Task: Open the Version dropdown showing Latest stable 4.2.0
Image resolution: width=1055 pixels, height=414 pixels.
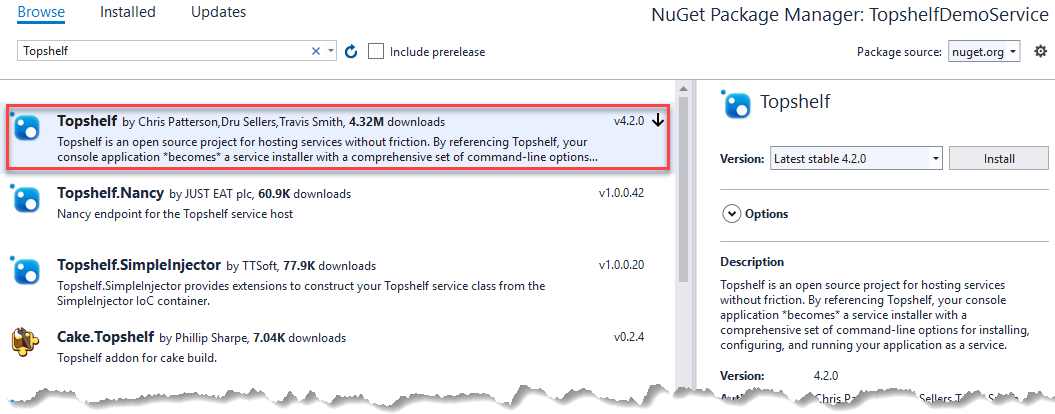Action: click(856, 159)
